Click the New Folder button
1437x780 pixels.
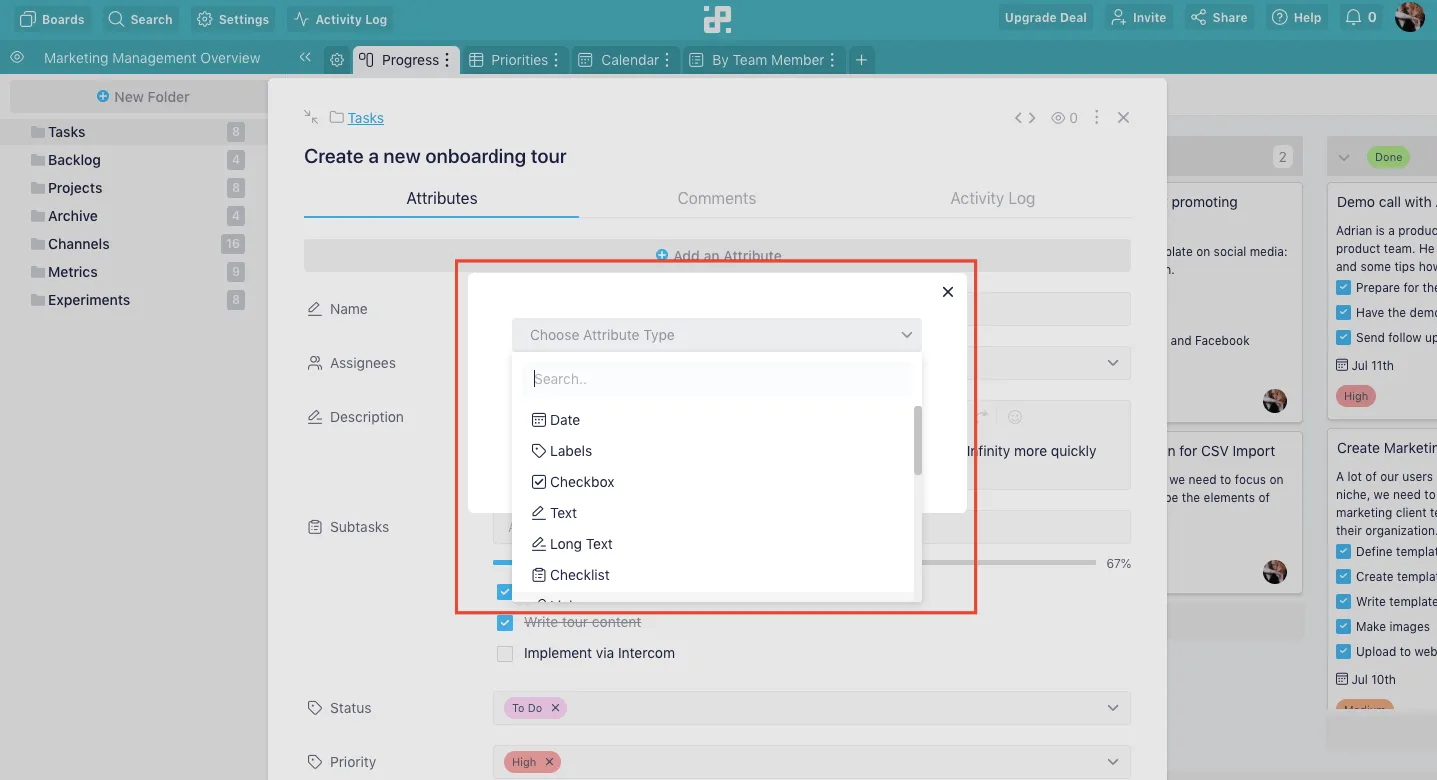point(142,97)
